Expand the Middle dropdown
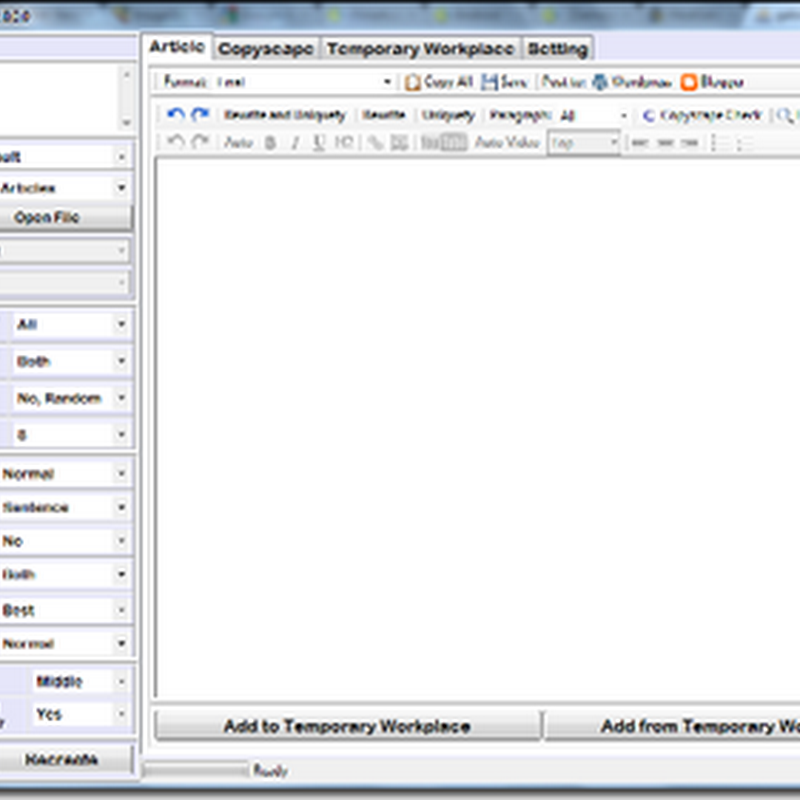Image resolution: width=800 pixels, height=800 pixels. pyautogui.click(x=80, y=682)
